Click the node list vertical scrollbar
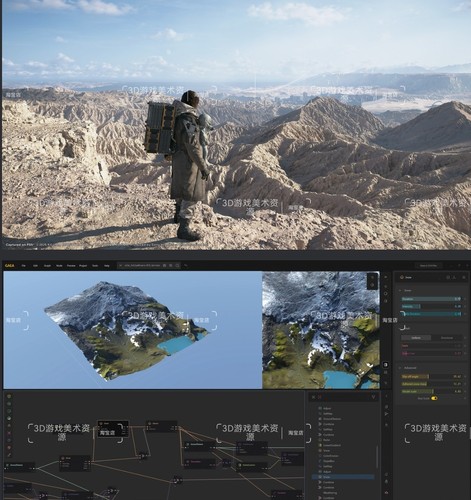 pyautogui.click(x=377, y=457)
